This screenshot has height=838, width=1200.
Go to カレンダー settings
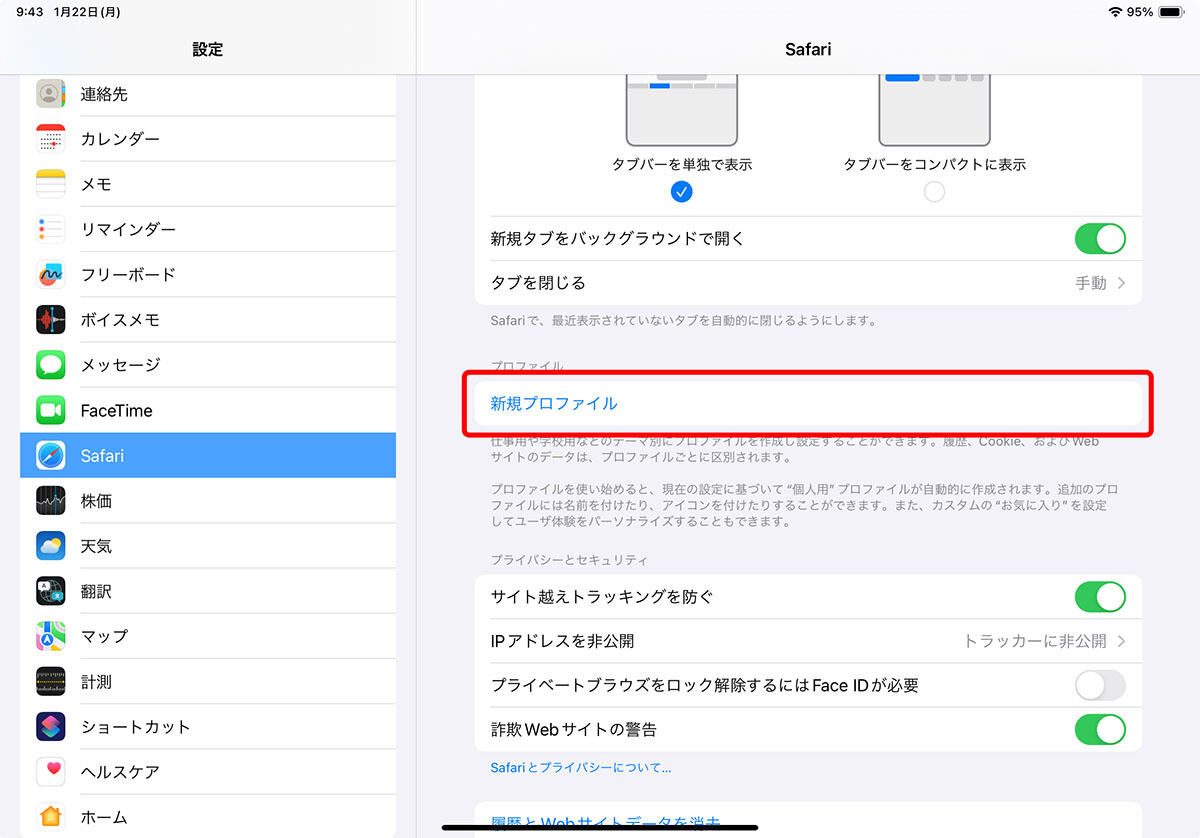tap(208, 139)
